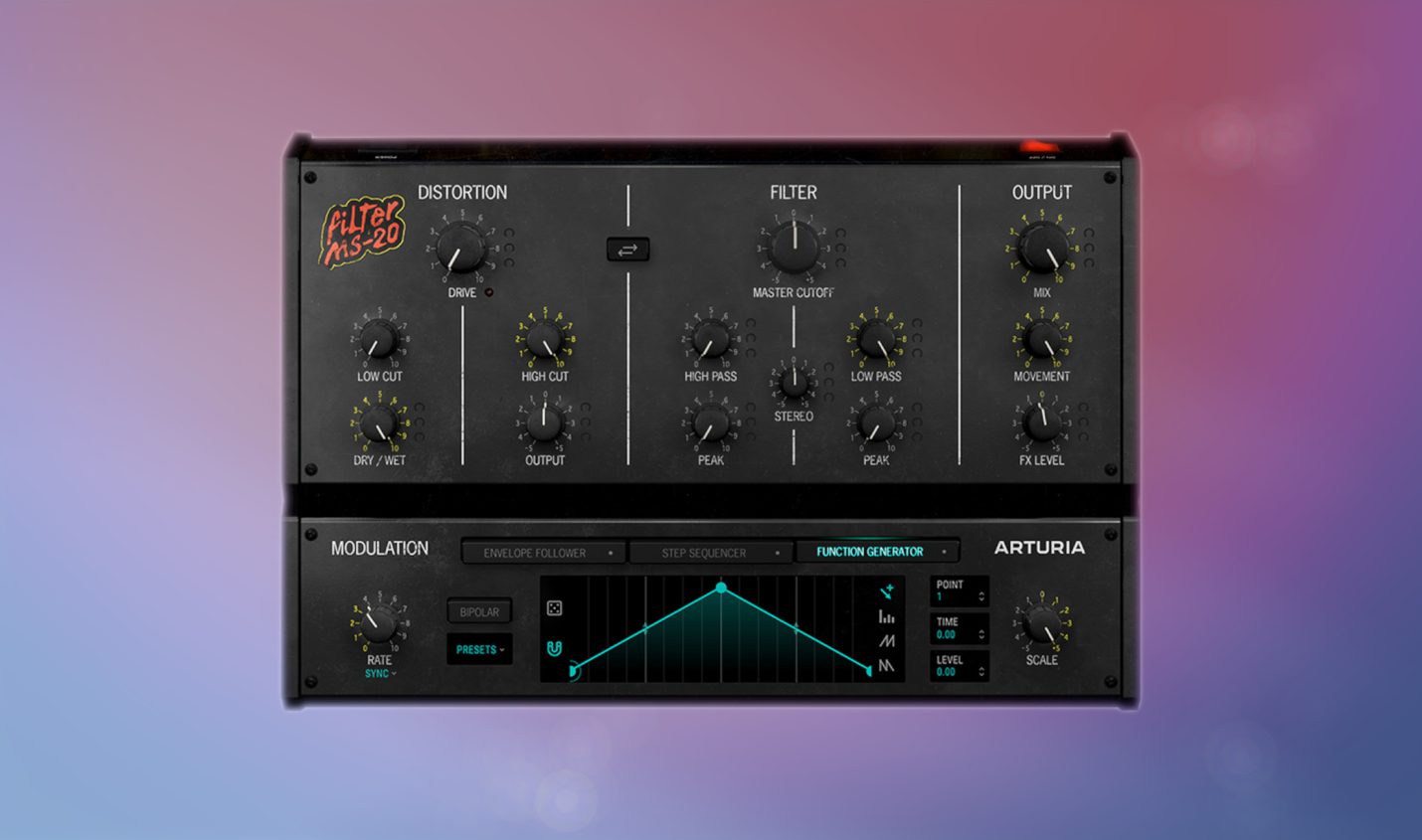Toggle the Step Sequencer enable dot

click(778, 553)
